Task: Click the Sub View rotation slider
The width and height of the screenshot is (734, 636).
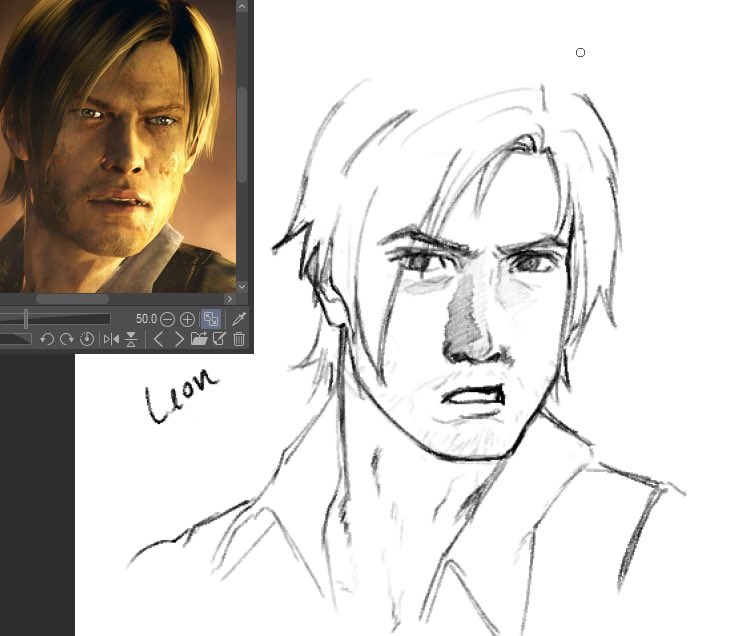Action: tap(15, 339)
